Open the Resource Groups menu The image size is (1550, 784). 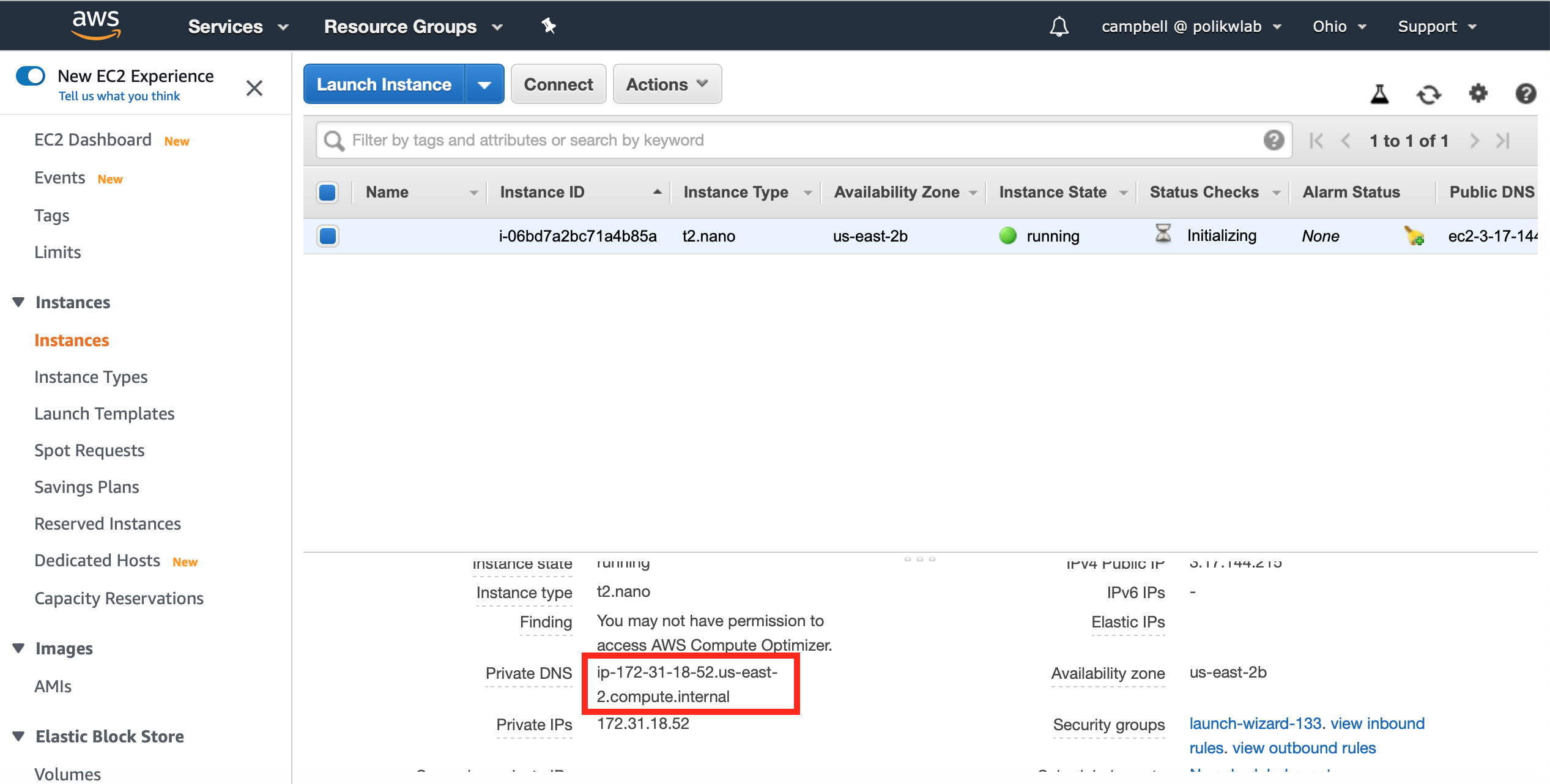[x=413, y=26]
